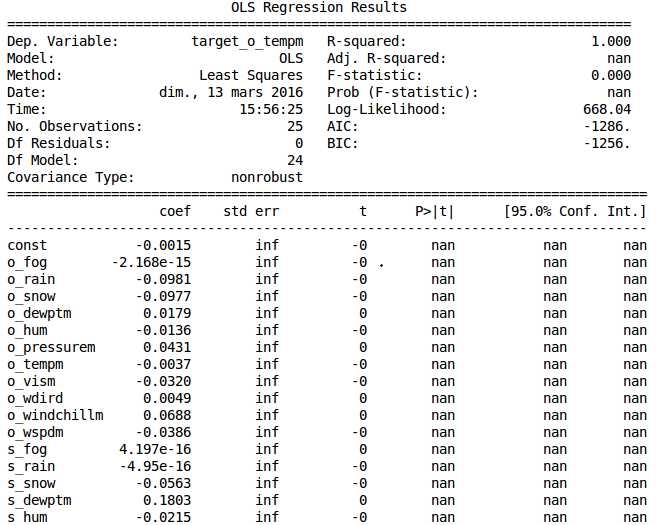Click the F-statistic value 0.000
The image size is (658, 525).
(611, 76)
